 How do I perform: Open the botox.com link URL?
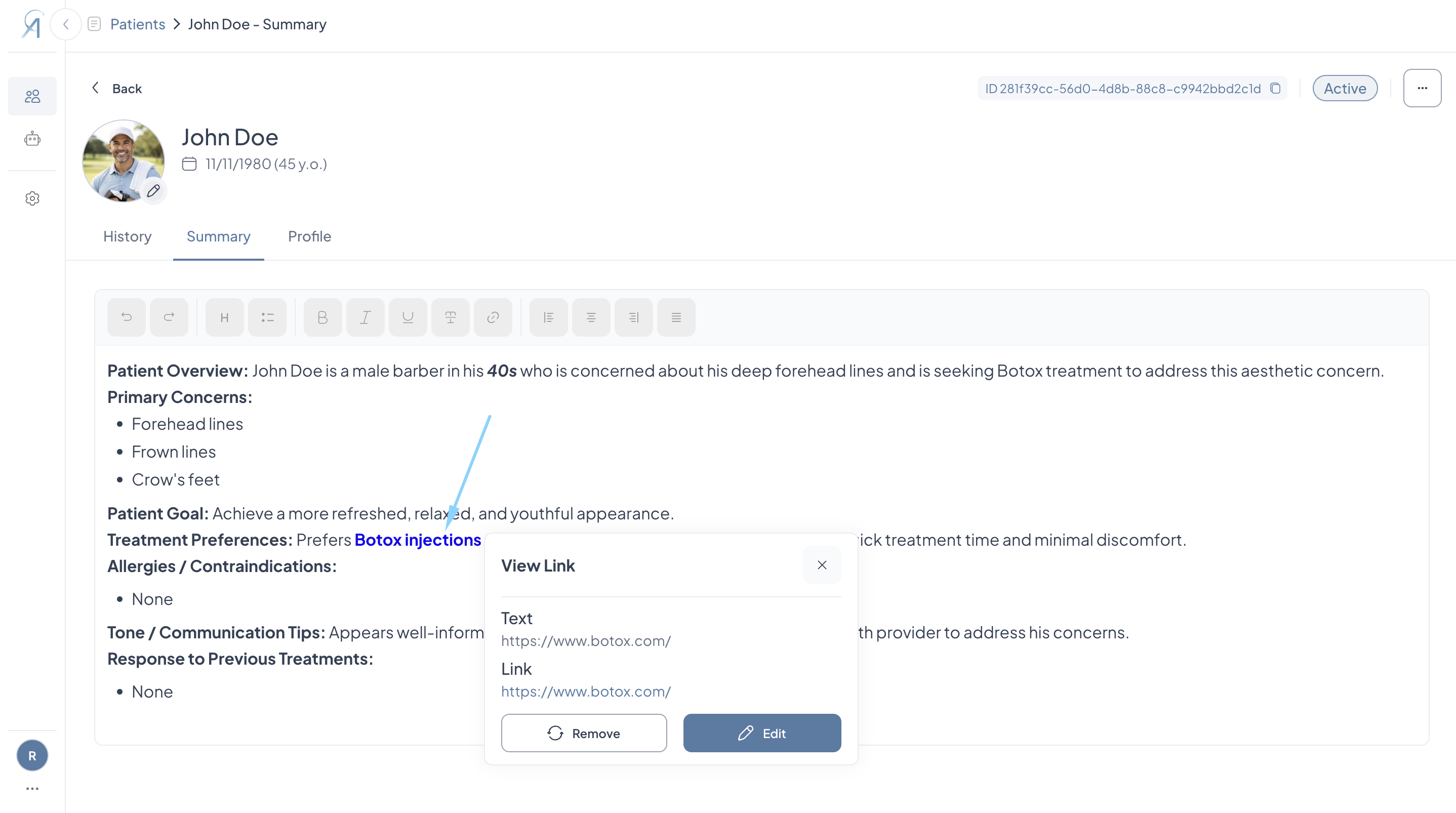point(586,692)
